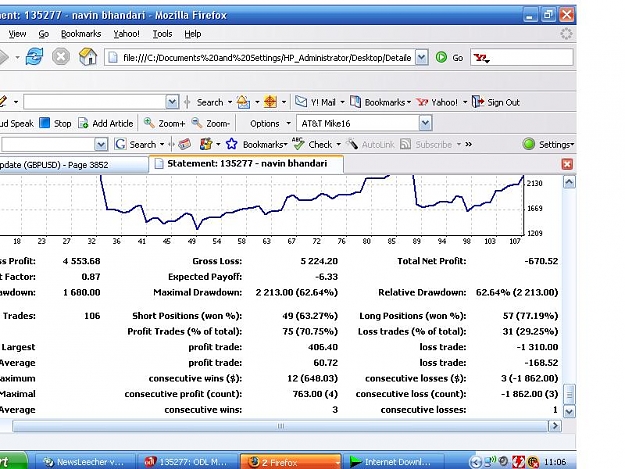625x469 pixels.
Task: Open NewsLeecher in the taskbar
Action: pos(85,462)
